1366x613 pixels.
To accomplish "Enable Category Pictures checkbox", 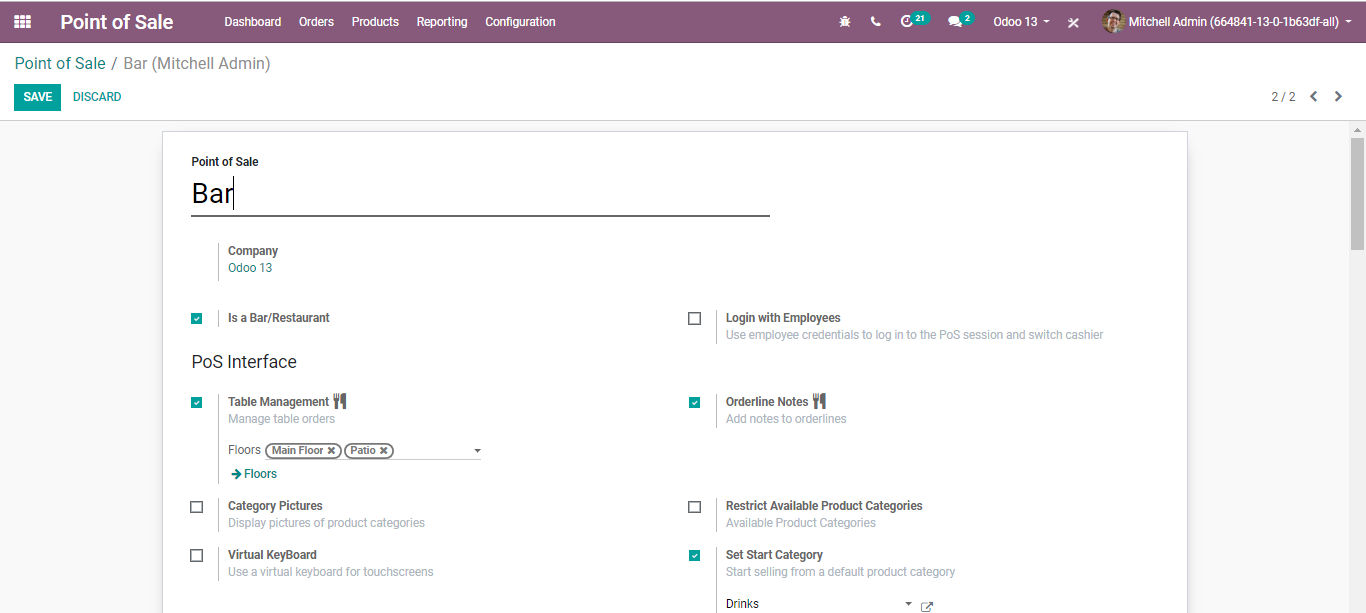I will (197, 507).
